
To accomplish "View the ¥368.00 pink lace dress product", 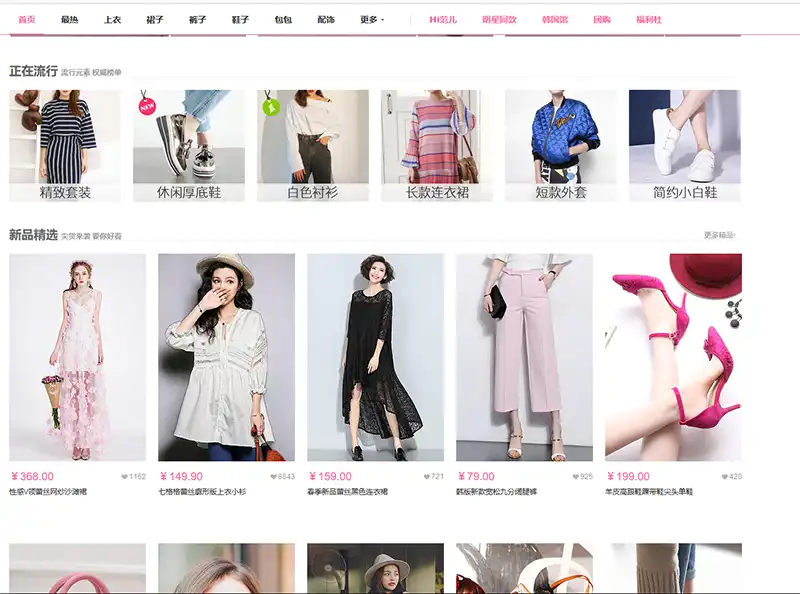I will click(x=77, y=357).
